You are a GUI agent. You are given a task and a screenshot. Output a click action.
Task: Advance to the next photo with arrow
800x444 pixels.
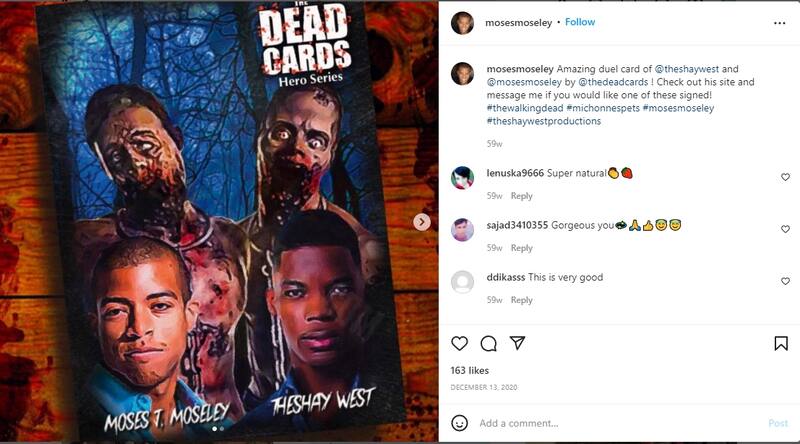[x=421, y=222]
